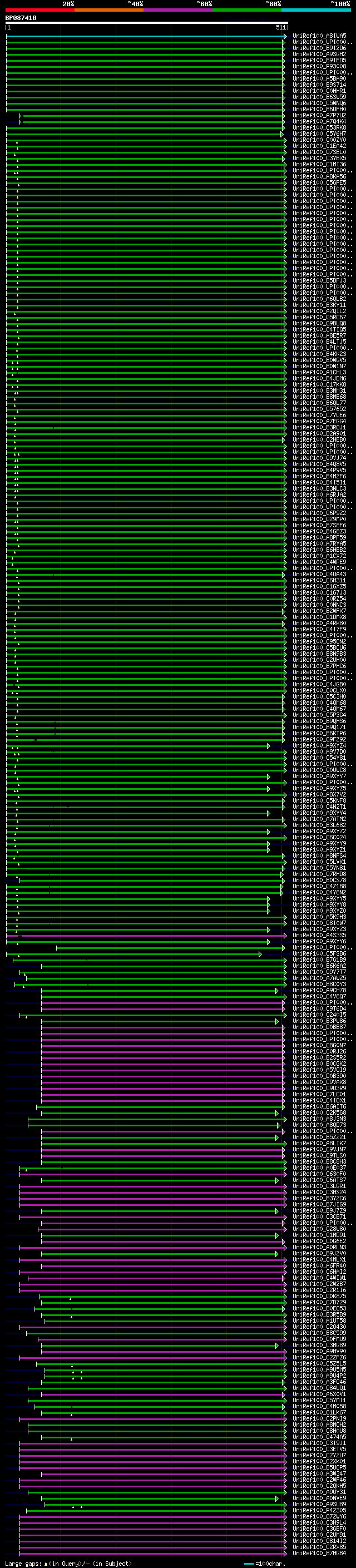
Task: Click hit label UniRef100_B6SW59
Action: 319,97
